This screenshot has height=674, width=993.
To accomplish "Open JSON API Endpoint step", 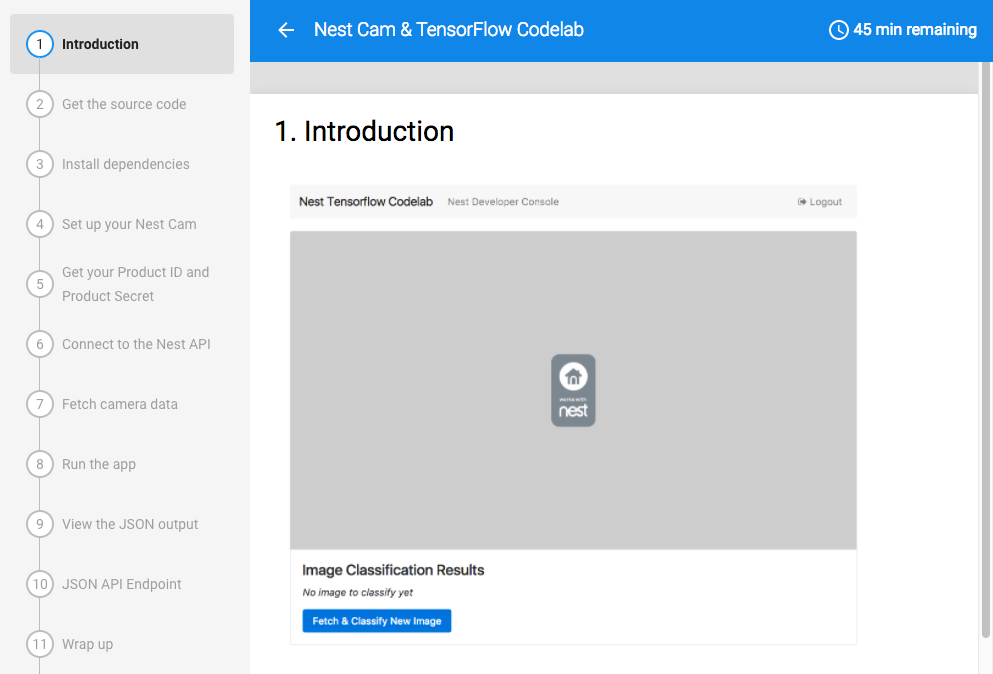I will 122,584.
